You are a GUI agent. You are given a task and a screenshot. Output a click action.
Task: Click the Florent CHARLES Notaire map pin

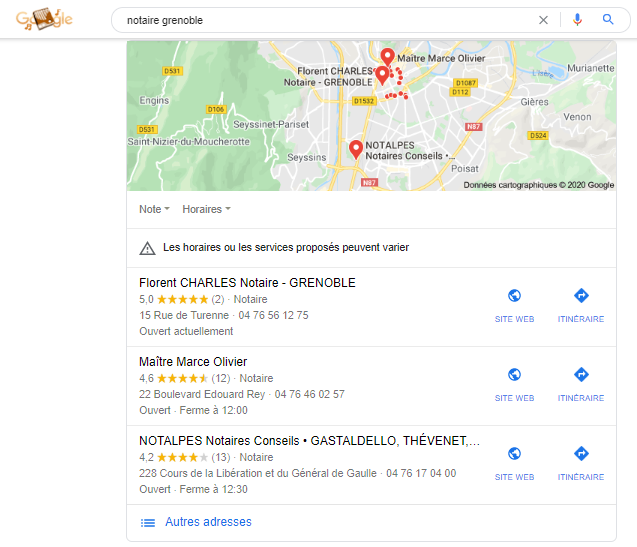tap(381, 75)
